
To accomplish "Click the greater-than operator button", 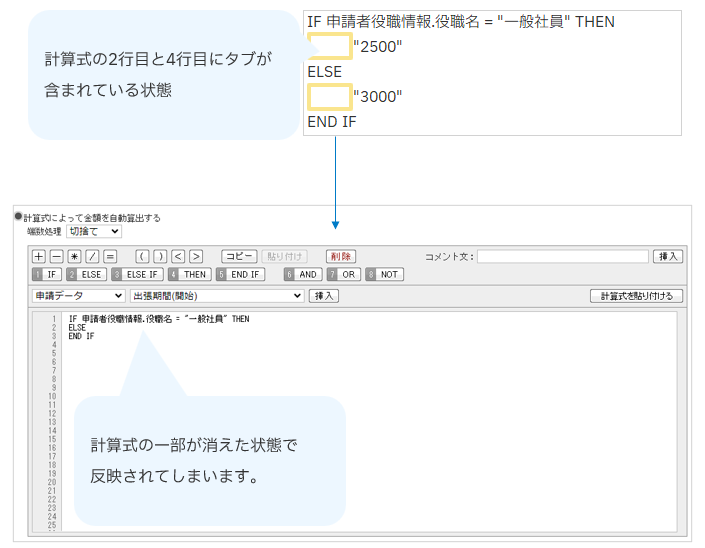I will pos(196,257).
